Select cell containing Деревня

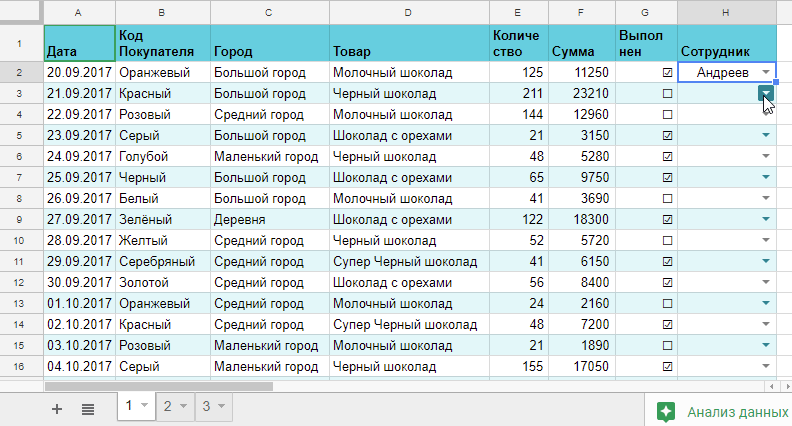pyautogui.click(x=270, y=220)
